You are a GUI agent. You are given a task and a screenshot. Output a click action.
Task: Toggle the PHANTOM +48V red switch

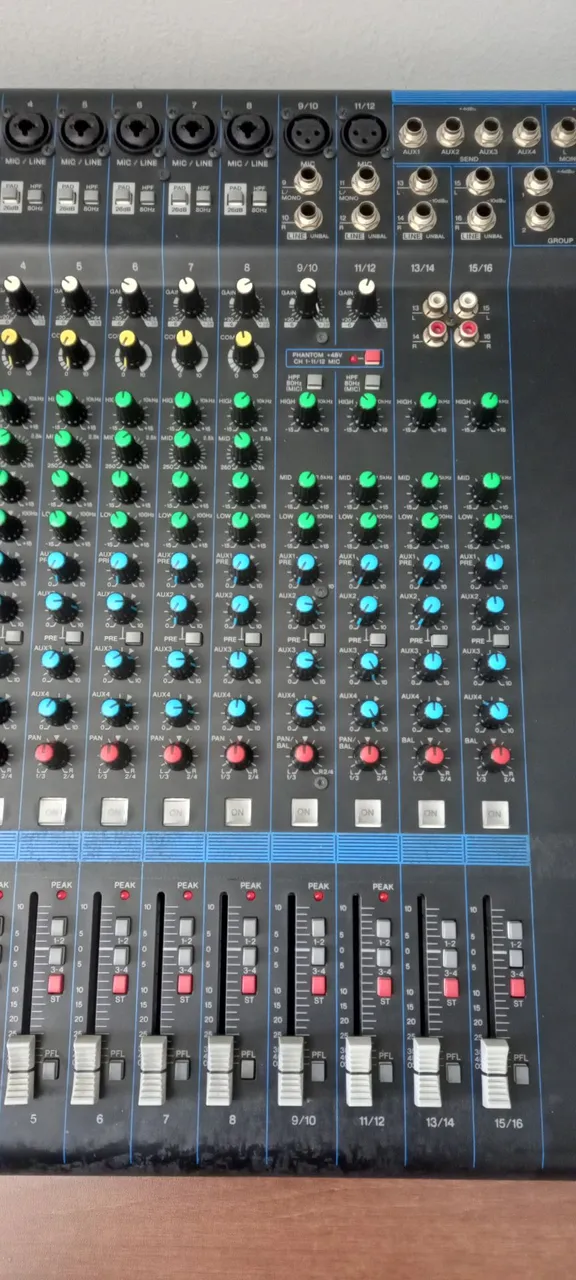pos(372,357)
